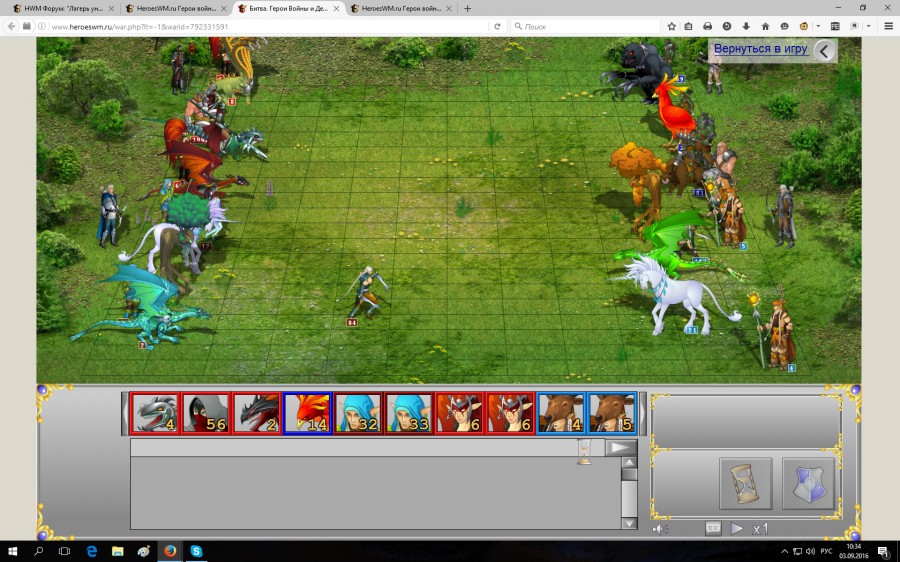Click the teal dragon at bottom left

[141, 307]
